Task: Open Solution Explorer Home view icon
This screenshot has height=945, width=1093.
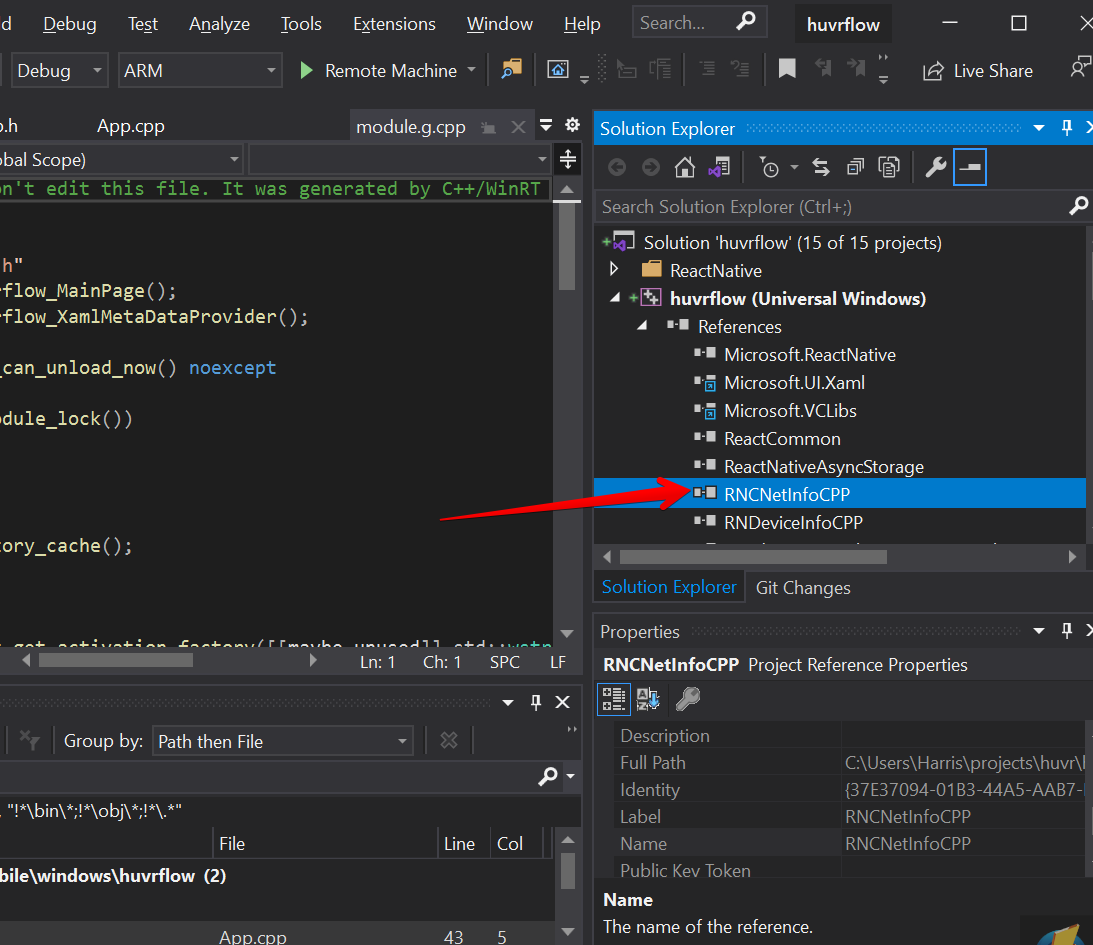Action: (684, 167)
